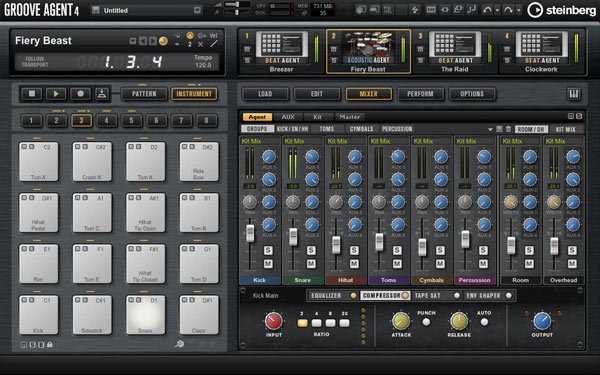The image size is (600, 375).
Task: Select the CYMBALS mixer view
Action: pyautogui.click(x=361, y=129)
